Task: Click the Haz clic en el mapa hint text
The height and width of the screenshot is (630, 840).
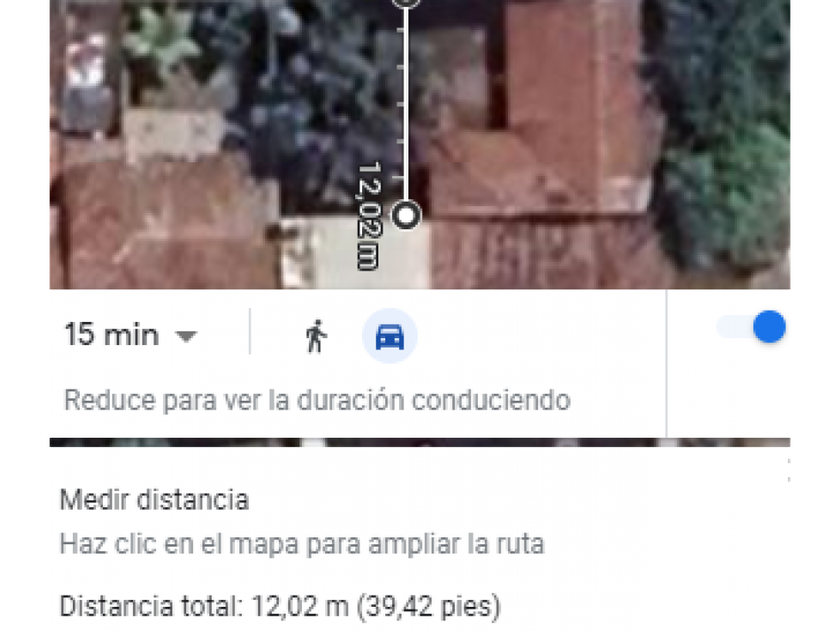Action: click(x=302, y=544)
